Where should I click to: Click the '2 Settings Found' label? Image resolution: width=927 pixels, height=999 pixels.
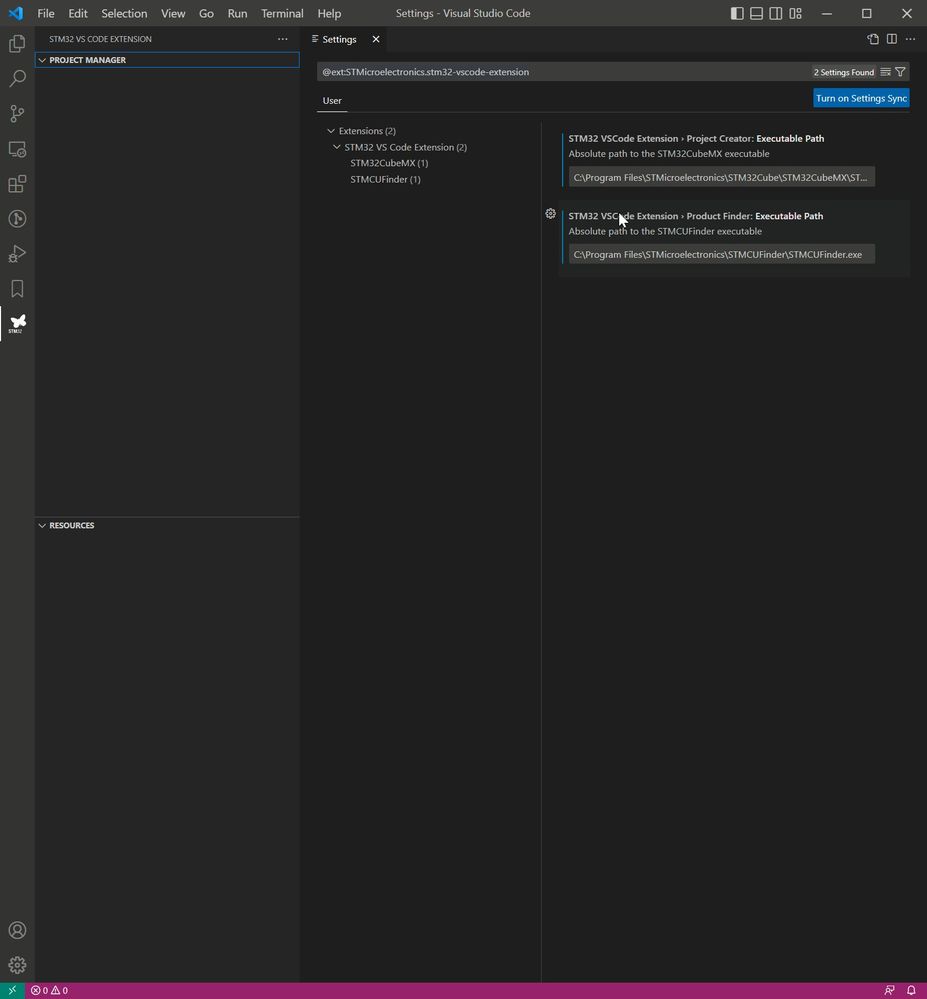[844, 73]
